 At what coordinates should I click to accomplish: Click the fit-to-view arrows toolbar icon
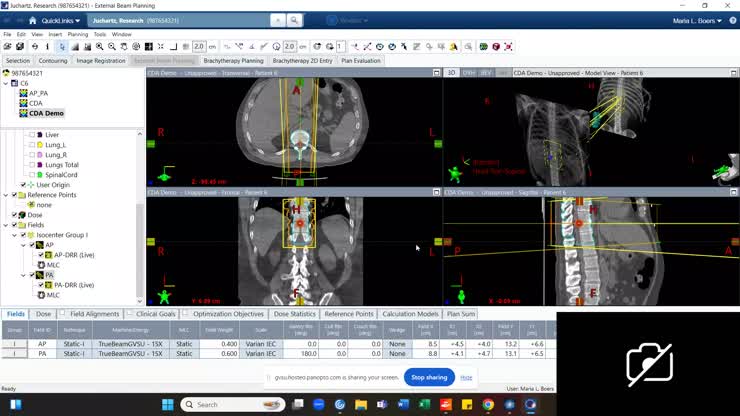pos(161,46)
